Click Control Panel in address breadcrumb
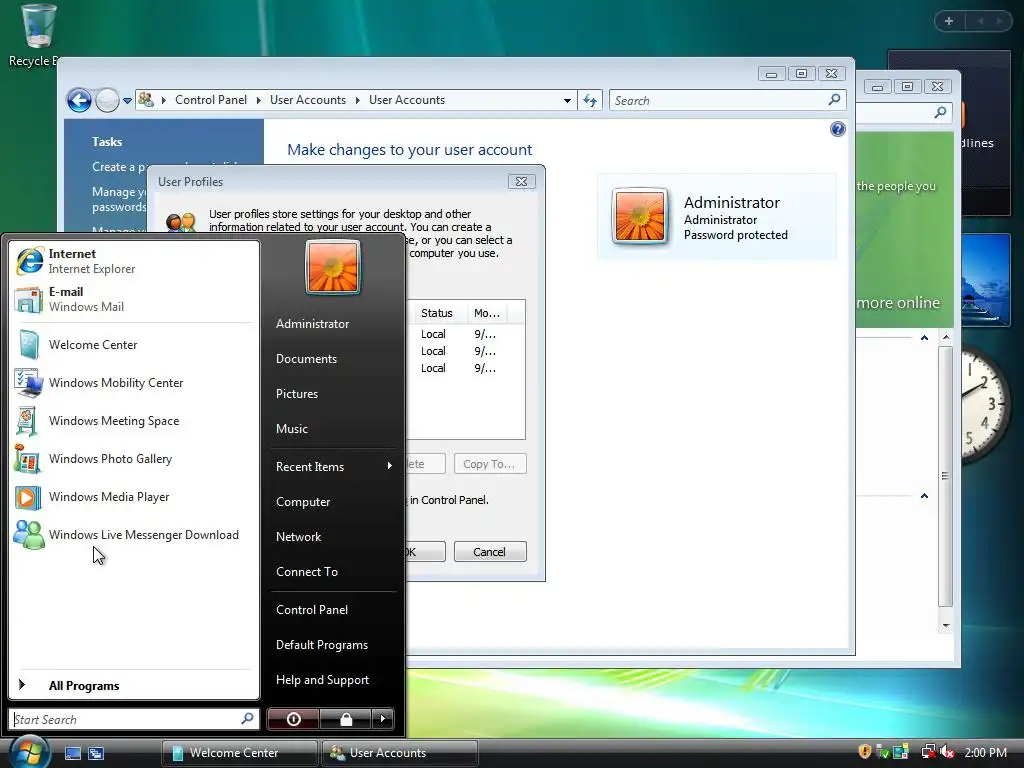 (211, 100)
